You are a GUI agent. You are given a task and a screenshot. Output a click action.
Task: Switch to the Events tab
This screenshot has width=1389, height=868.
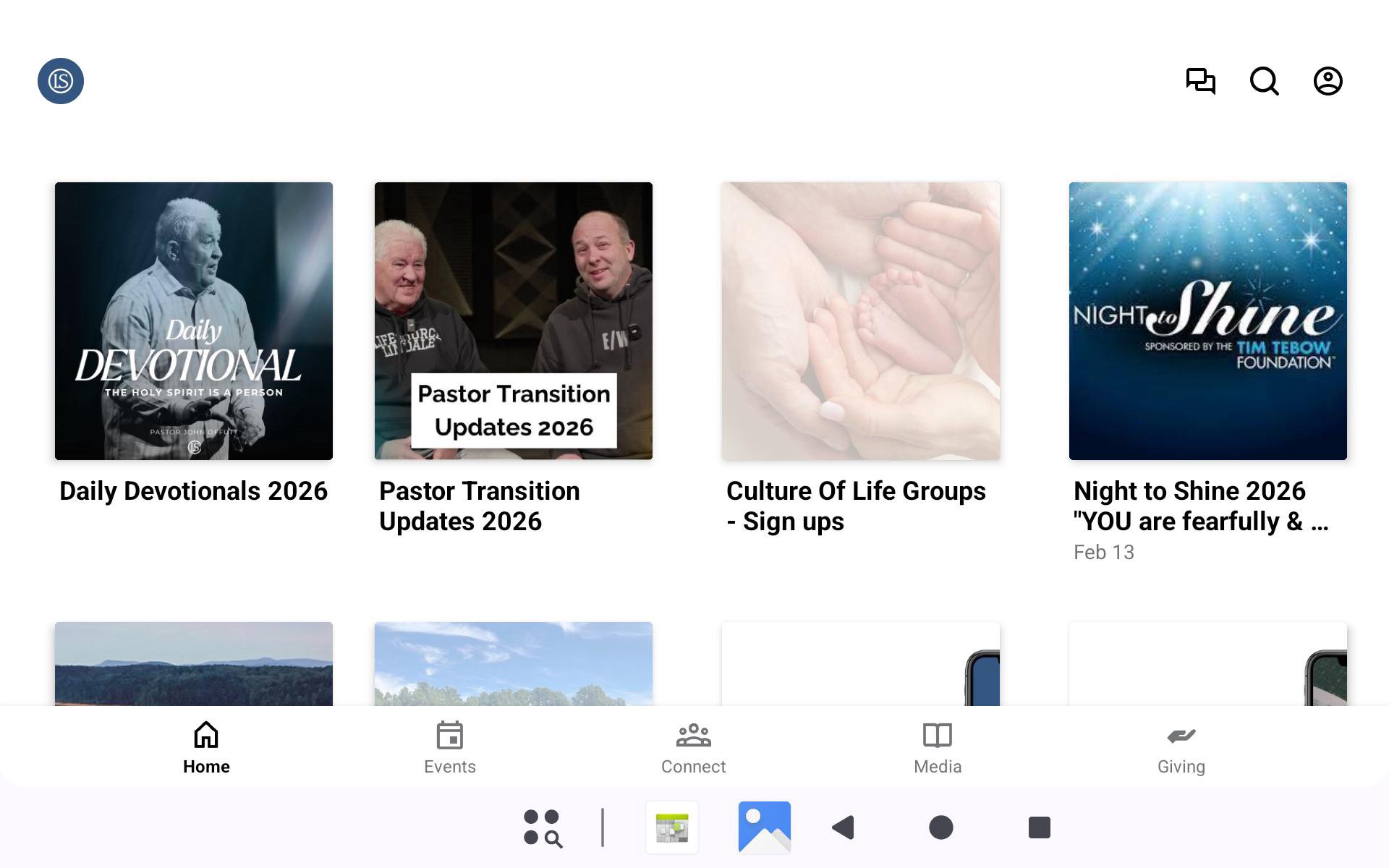[450, 748]
